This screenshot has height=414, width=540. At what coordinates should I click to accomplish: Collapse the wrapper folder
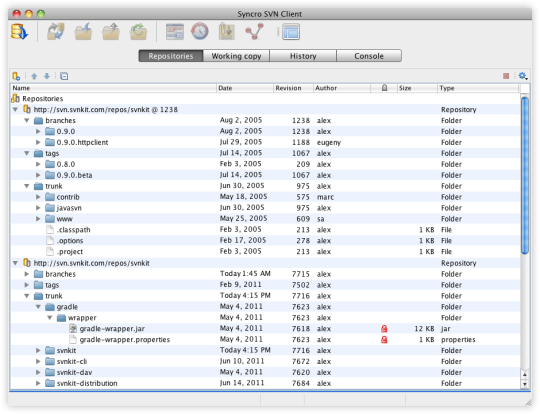click(50, 318)
